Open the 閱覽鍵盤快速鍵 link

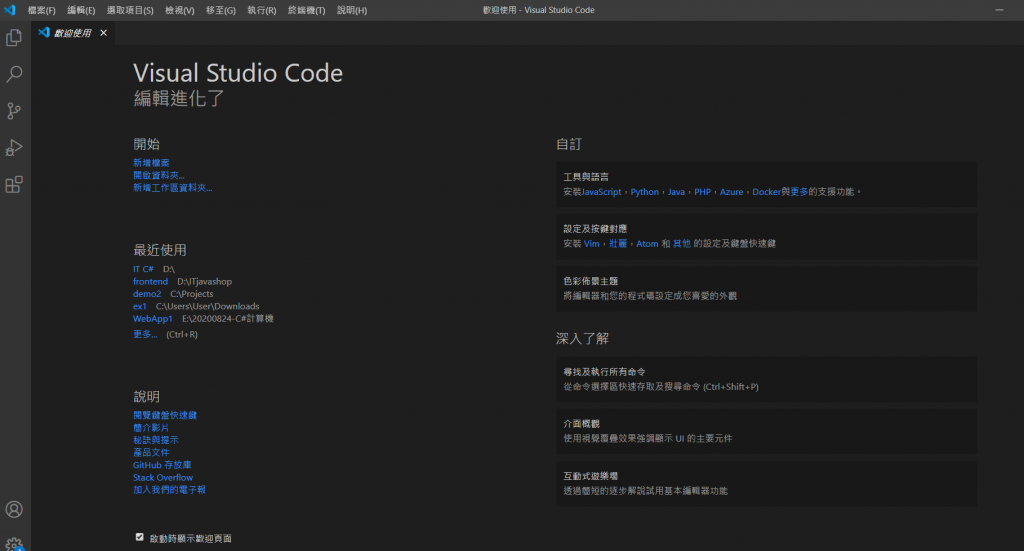click(x=165, y=415)
